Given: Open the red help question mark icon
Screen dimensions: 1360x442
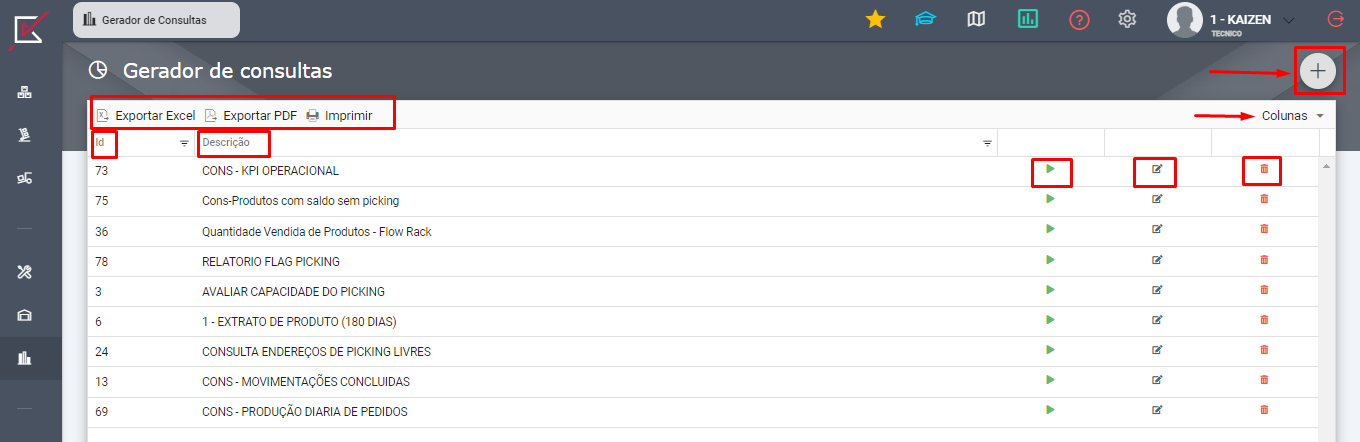Looking at the screenshot, I should [1079, 19].
